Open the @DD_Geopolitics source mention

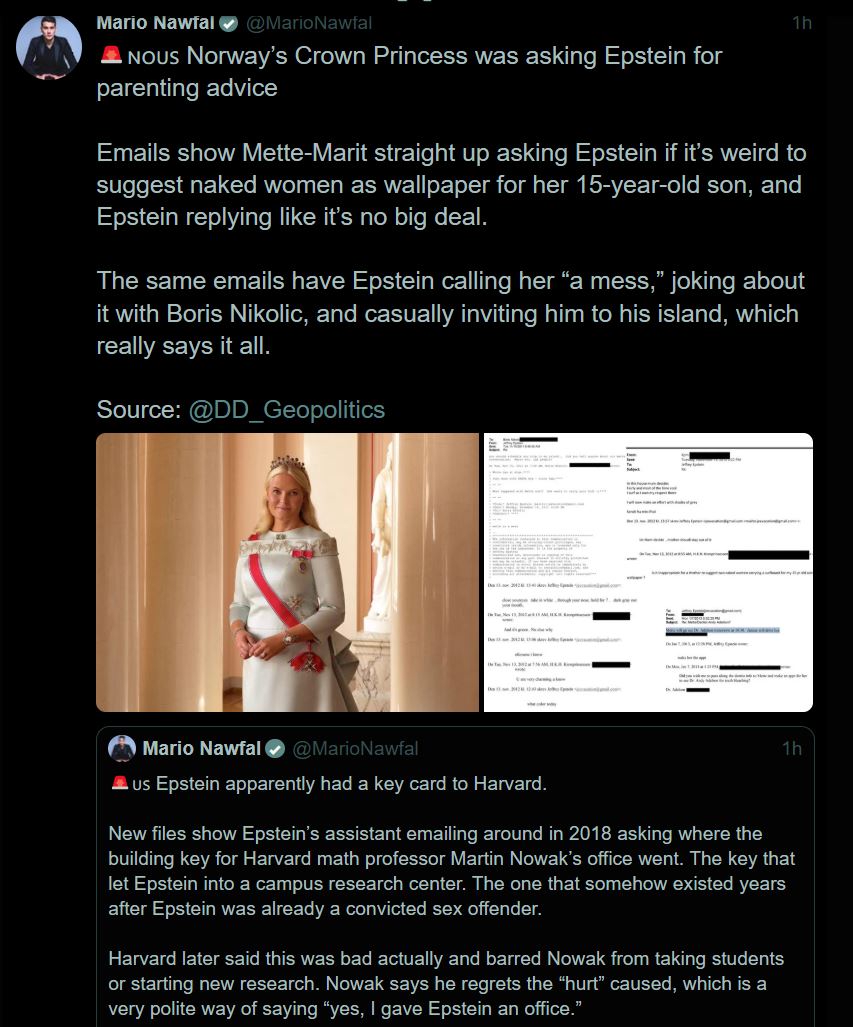click(x=286, y=409)
